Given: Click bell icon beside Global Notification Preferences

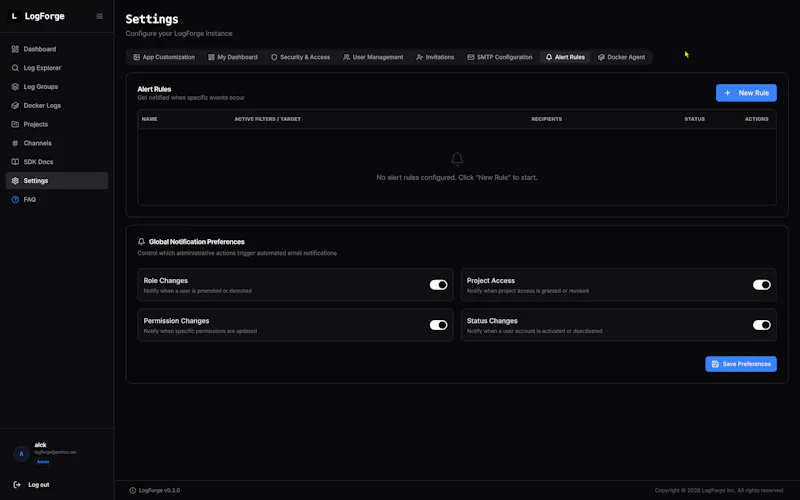Looking at the screenshot, I should click(141, 242).
